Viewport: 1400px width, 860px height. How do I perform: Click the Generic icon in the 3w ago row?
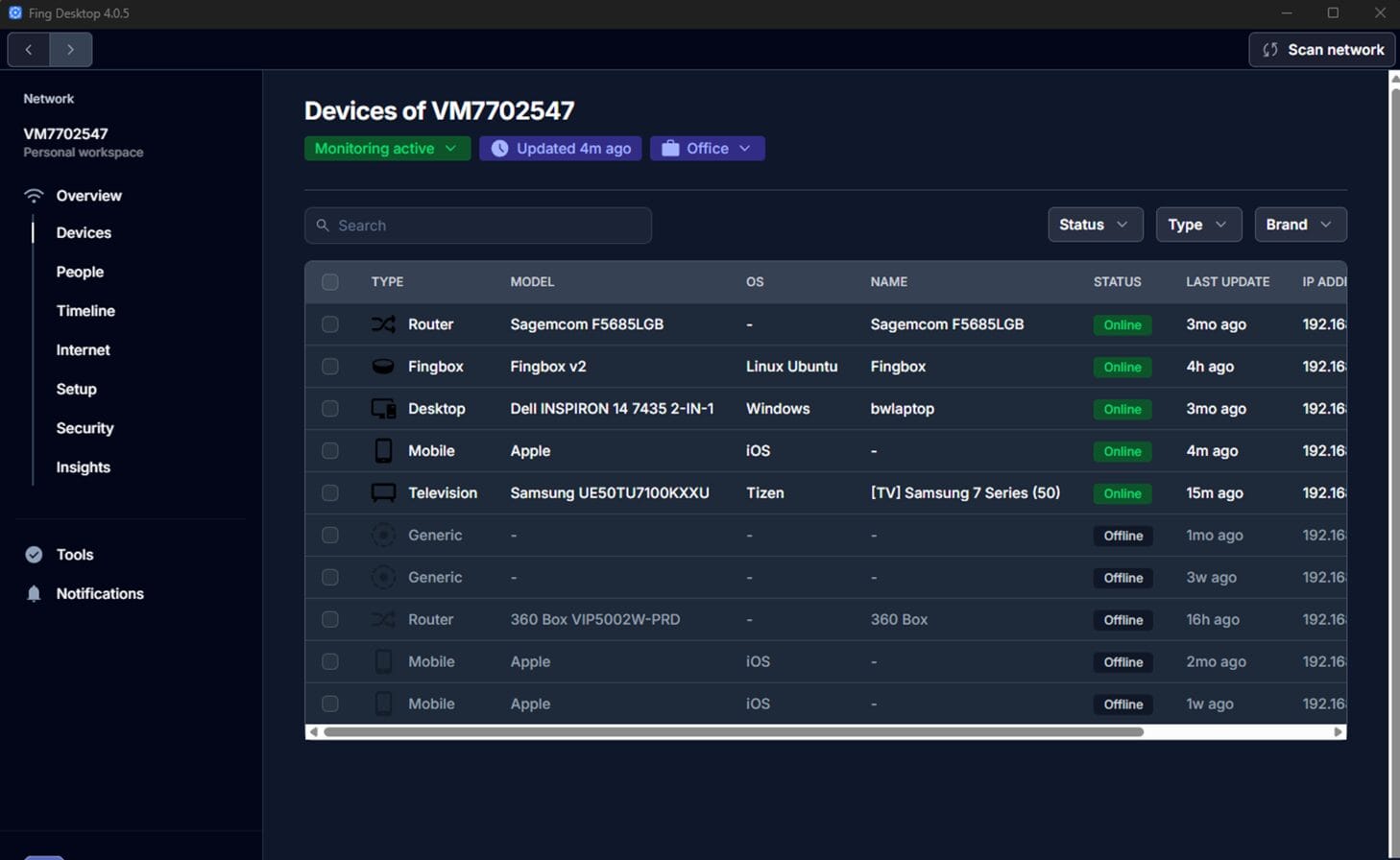point(383,578)
